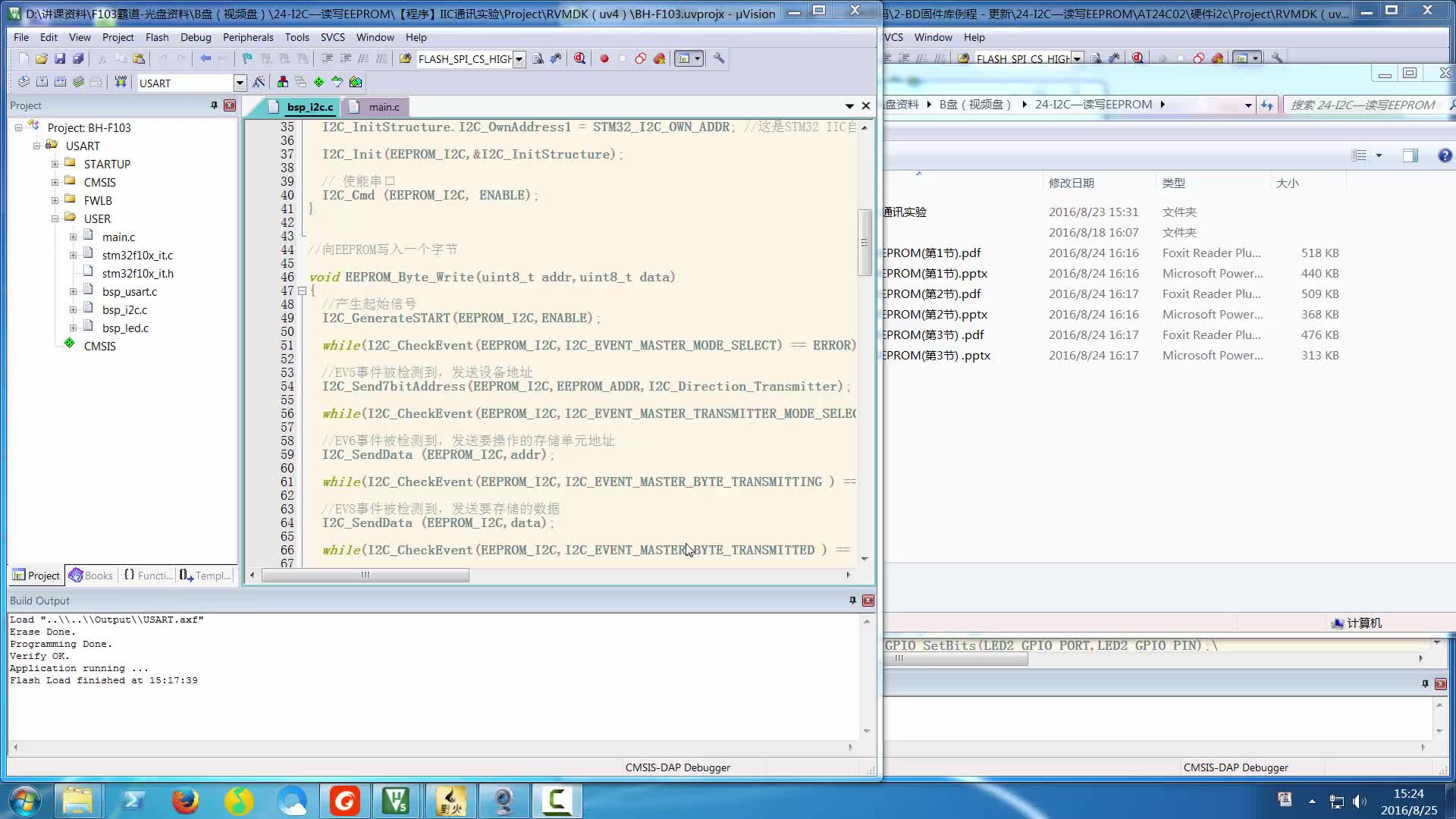
Task: Open the Windows Start button
Action: pos(24,801)
